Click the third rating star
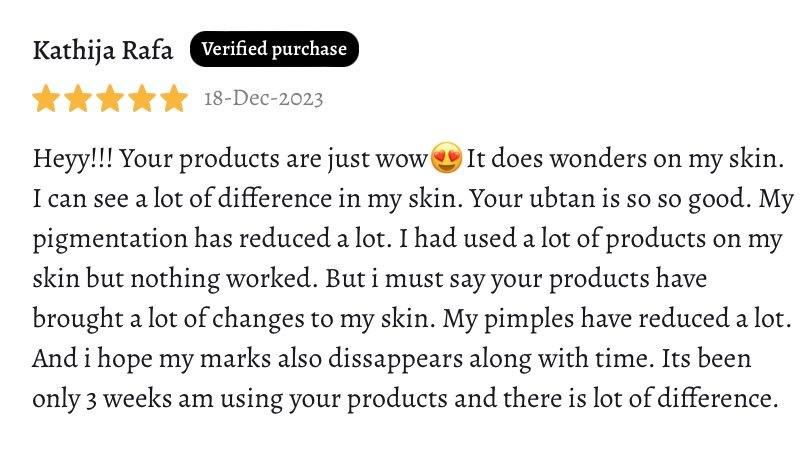 coord(110,98)
